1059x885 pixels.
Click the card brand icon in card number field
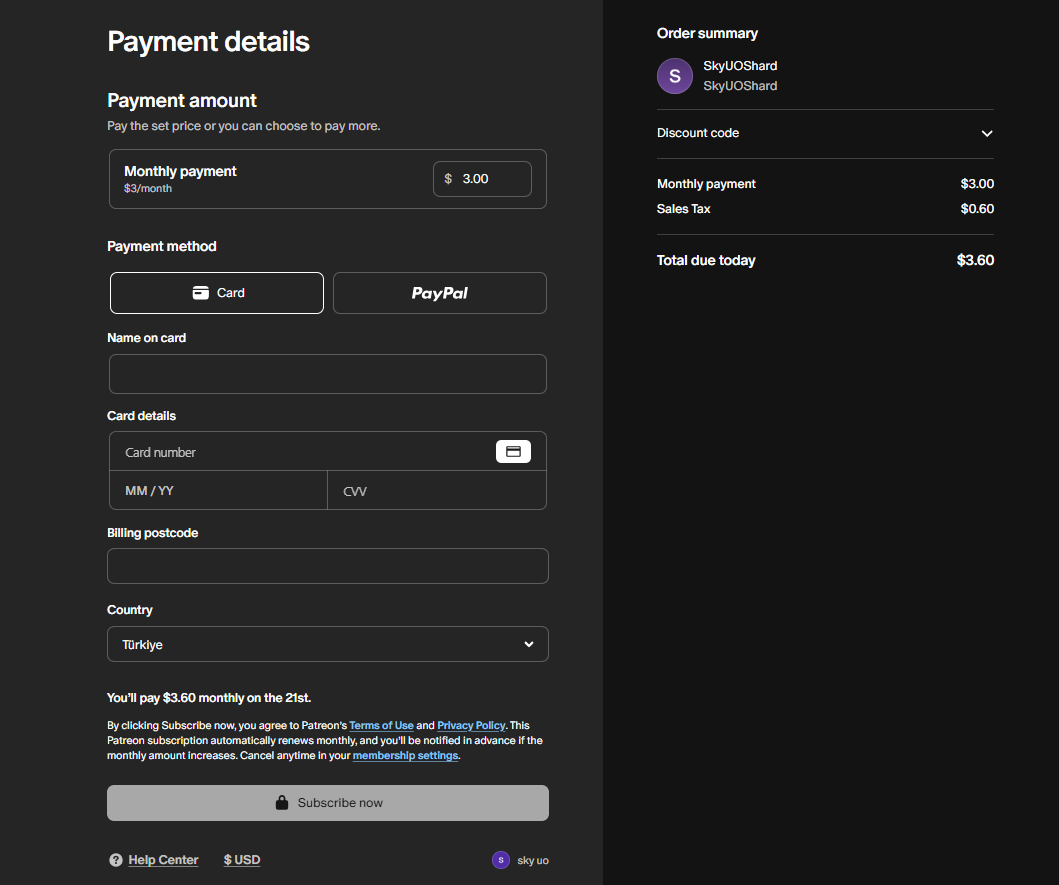click(513, 452)
